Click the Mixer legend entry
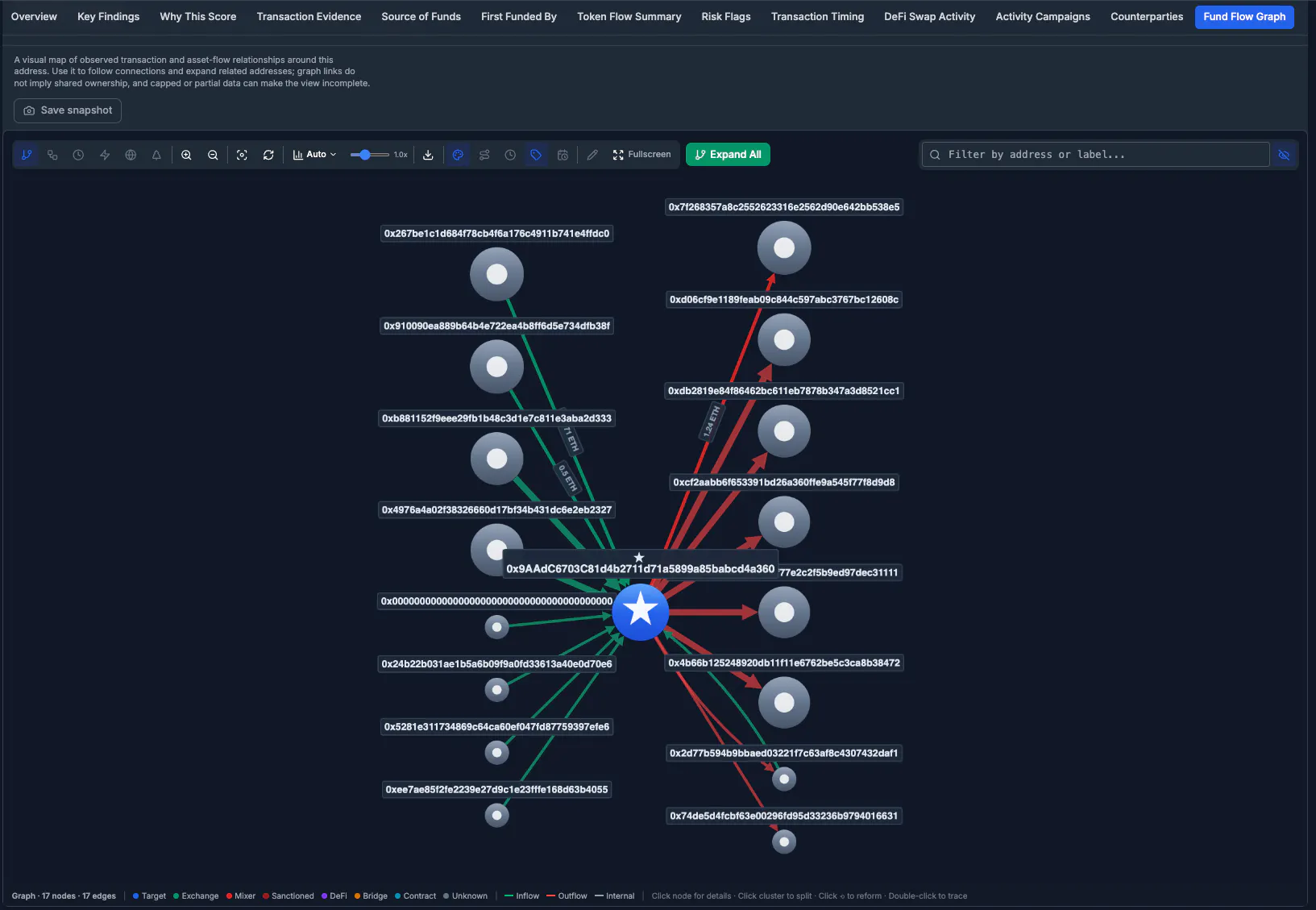The height and width of the screenshot is (910, 1316). [x=241, y=895]
